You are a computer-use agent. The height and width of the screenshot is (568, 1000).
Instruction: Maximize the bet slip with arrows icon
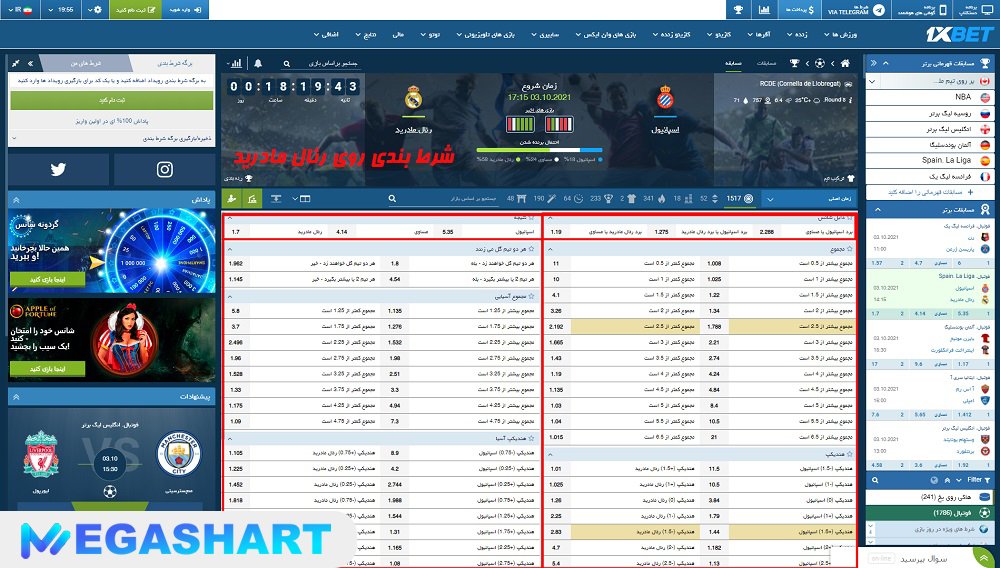click(16, 63)
